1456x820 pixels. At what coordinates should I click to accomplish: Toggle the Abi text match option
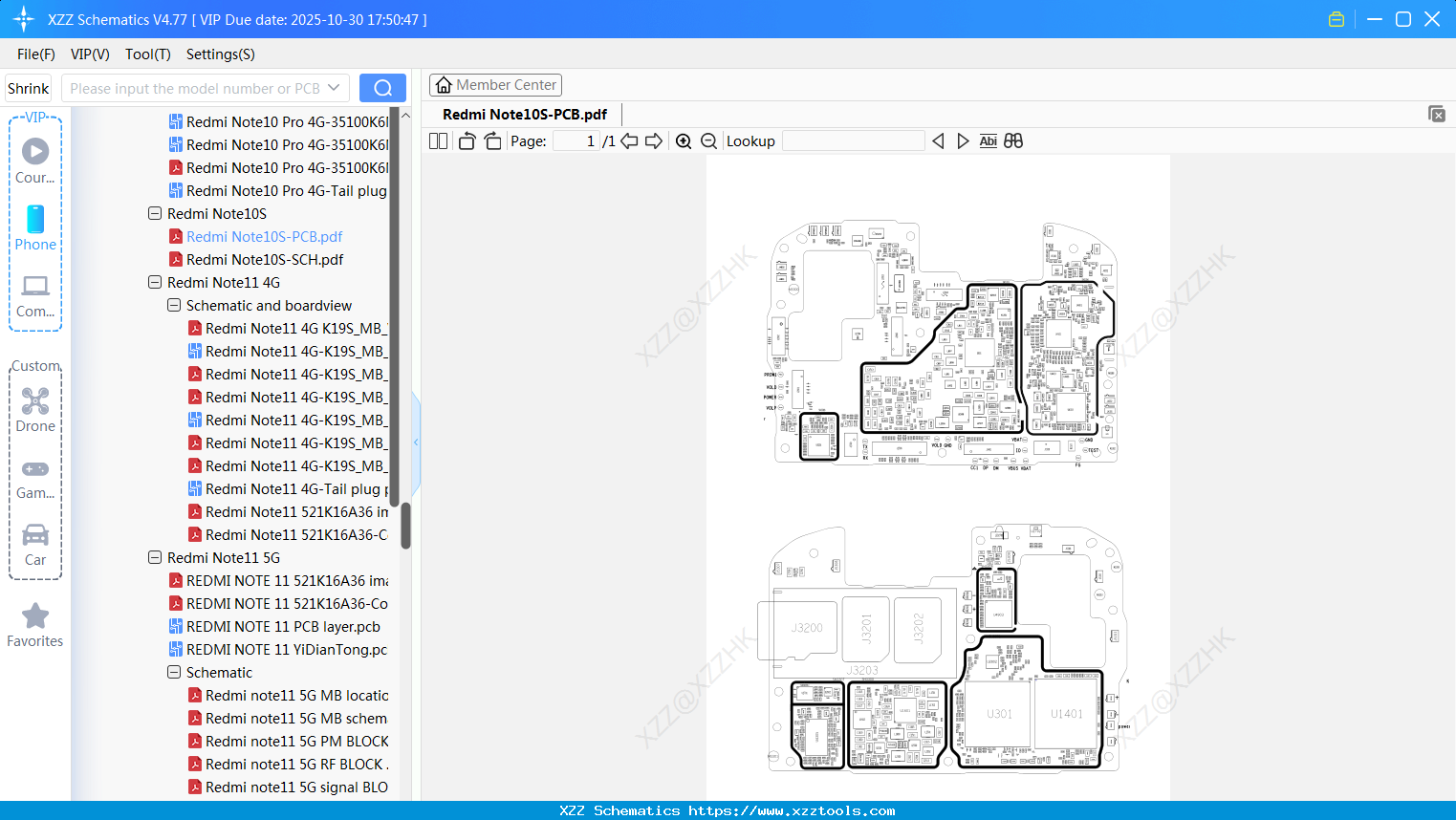click(x=989, y=140)
